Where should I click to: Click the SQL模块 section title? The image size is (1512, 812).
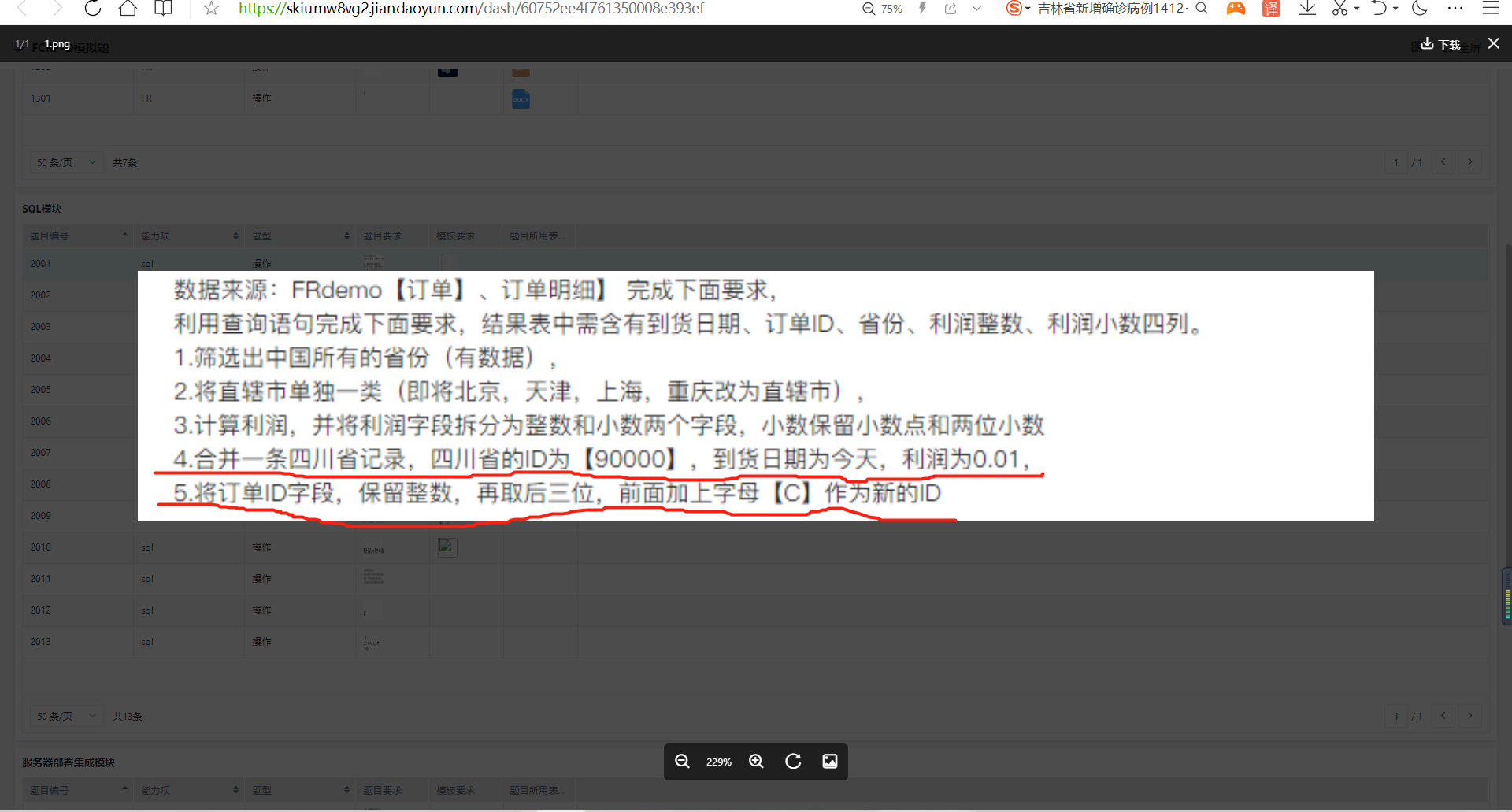click(x=42, y=209)
